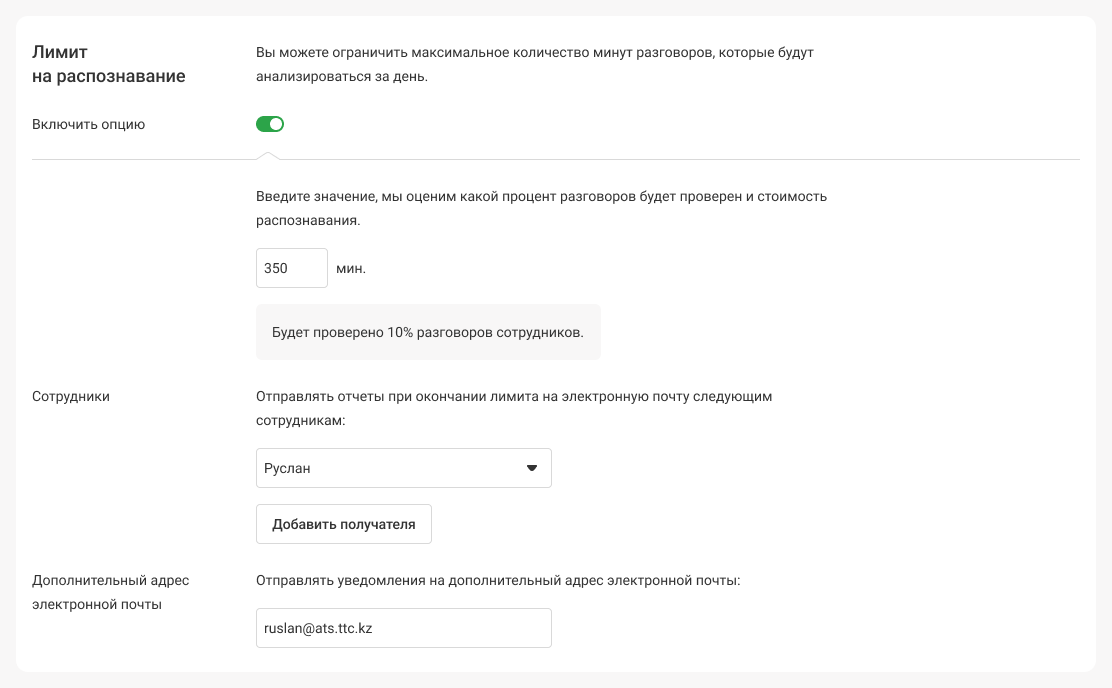Click the "Будет проверено 10% разговоров" info box
The width and height of the screenshot is (1112, 688).
pos(428,332)
